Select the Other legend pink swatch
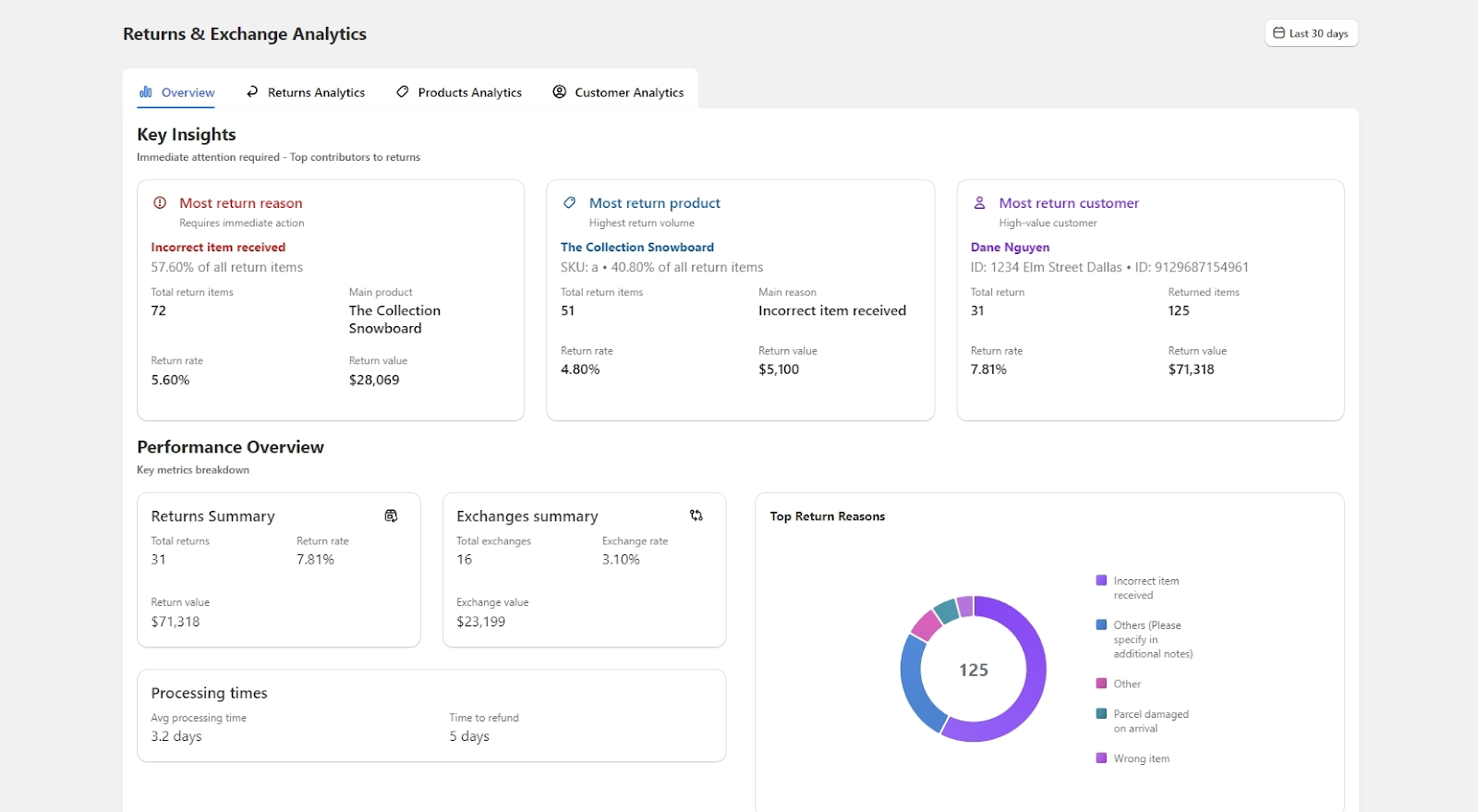1478x812 pixels. (x=1101, y=684)
